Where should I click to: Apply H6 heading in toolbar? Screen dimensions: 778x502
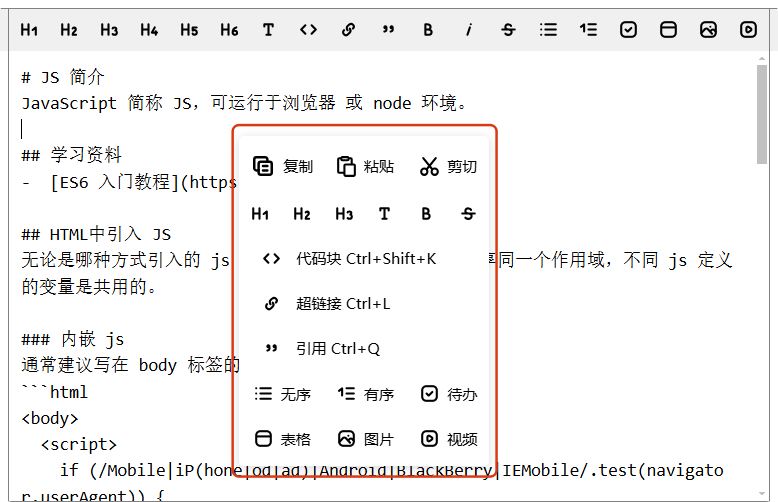click(229, 30)
